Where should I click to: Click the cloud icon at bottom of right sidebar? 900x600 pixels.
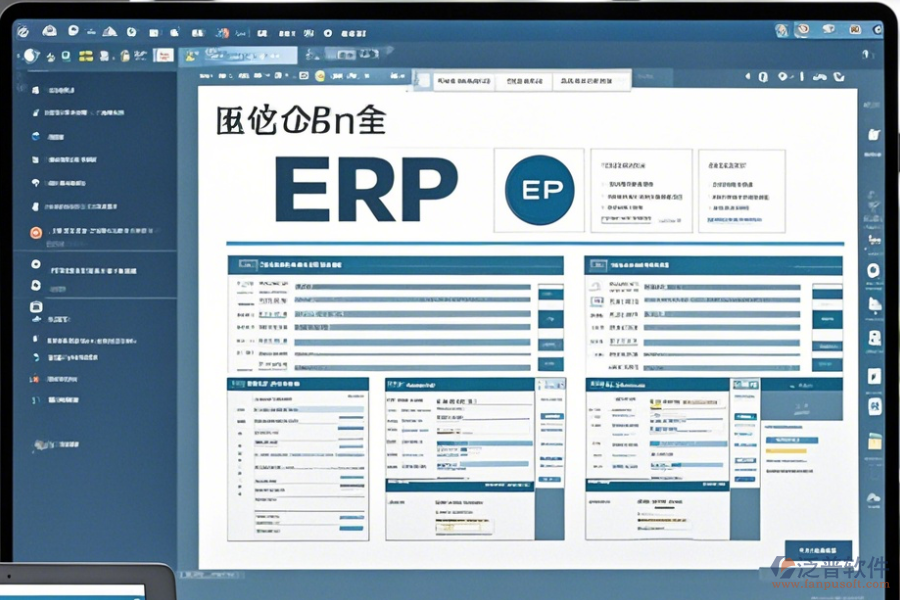[x=874, y=497]
